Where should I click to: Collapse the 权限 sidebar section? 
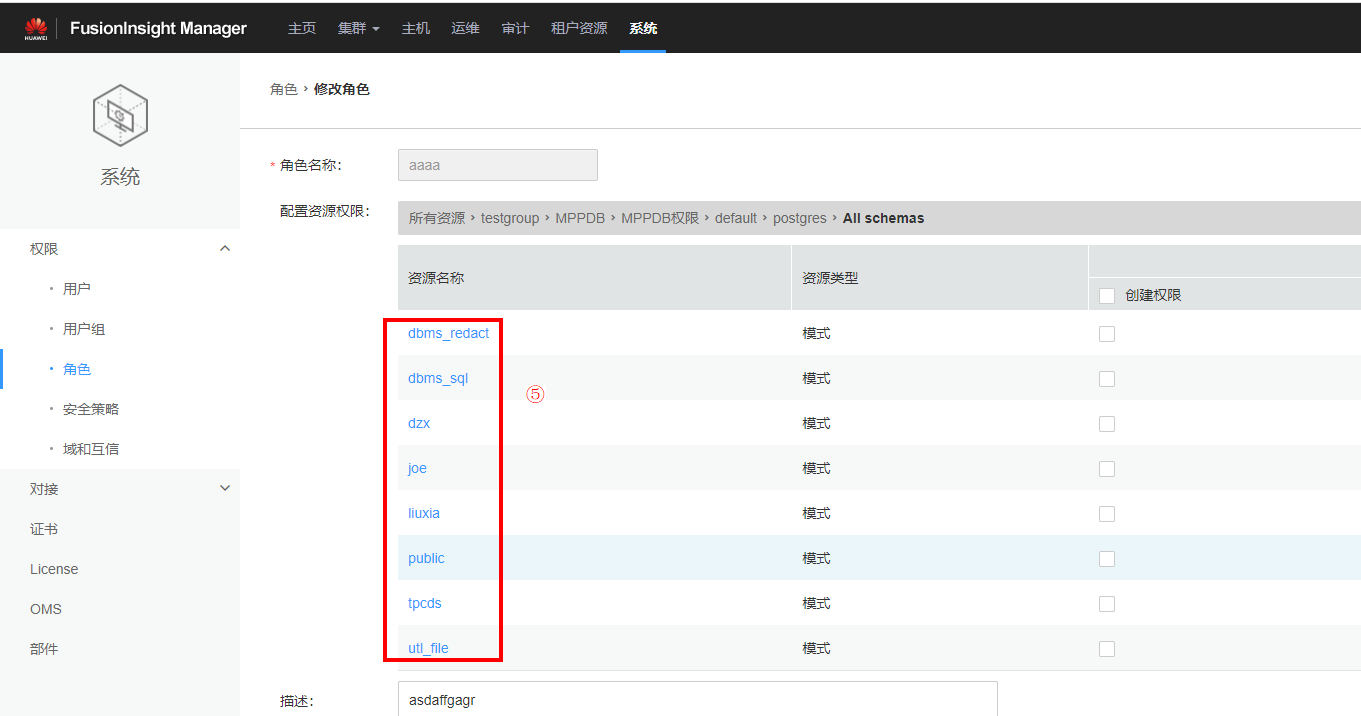click(x=225, y=248)
